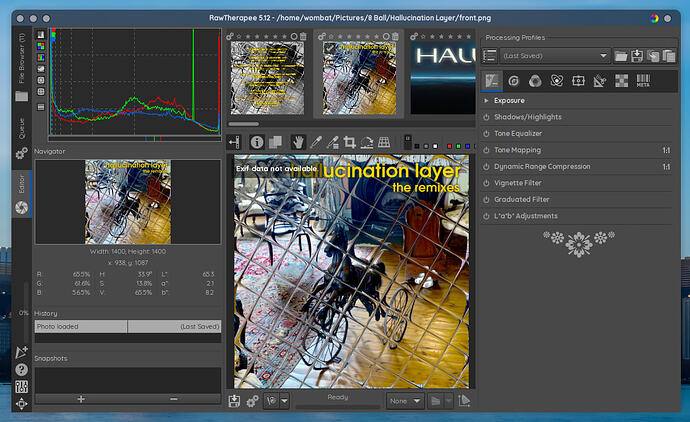
Task: Select the white balance picker tool
Action: [x=316, y=142]
